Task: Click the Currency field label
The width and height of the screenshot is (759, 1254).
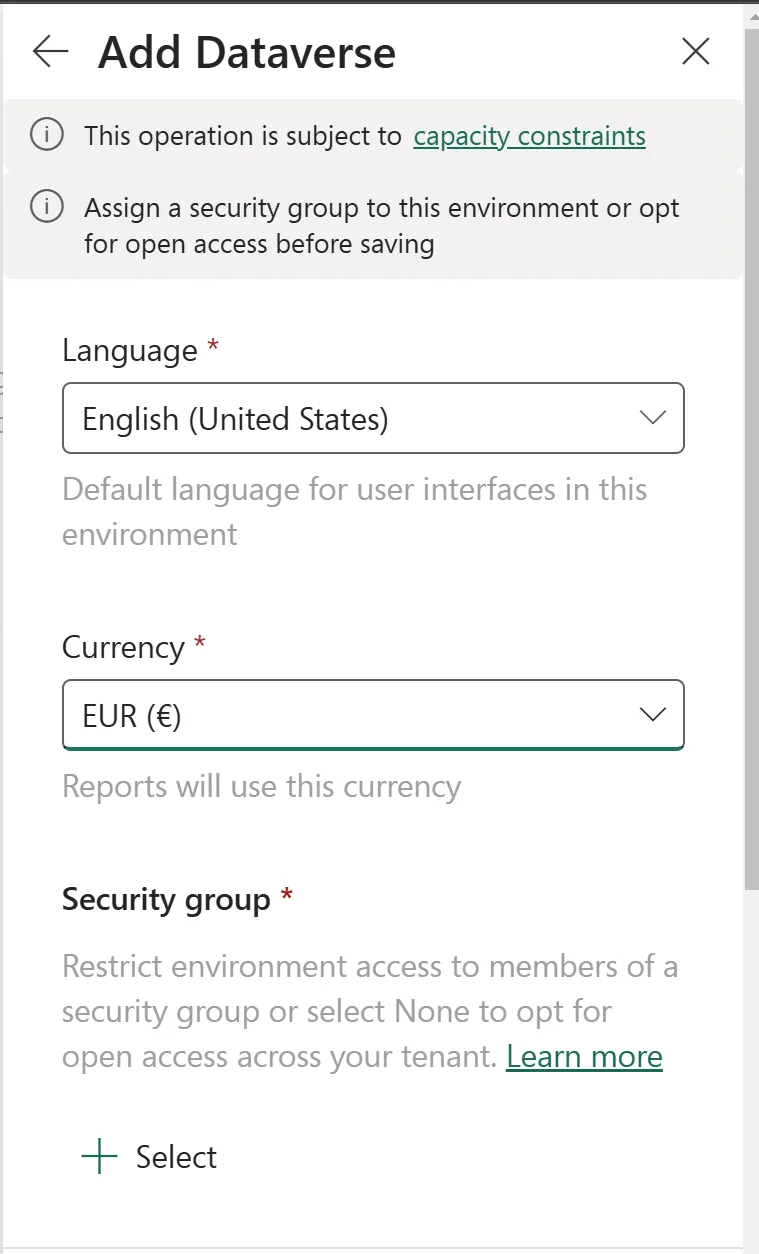Action: pos(123,648)
